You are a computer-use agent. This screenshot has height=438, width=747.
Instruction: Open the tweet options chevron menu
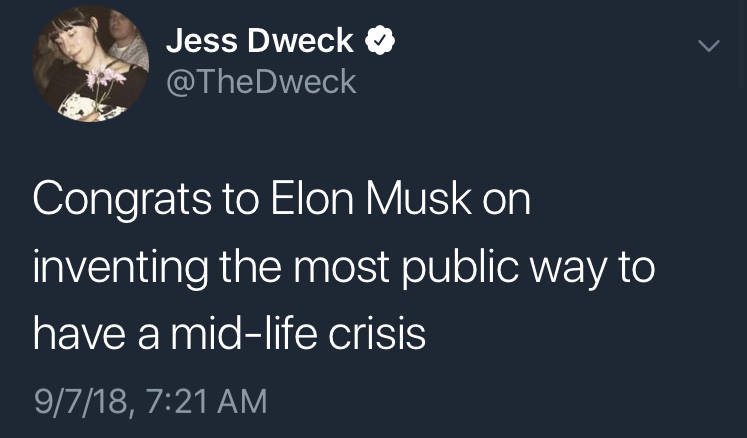pos(708,46)
